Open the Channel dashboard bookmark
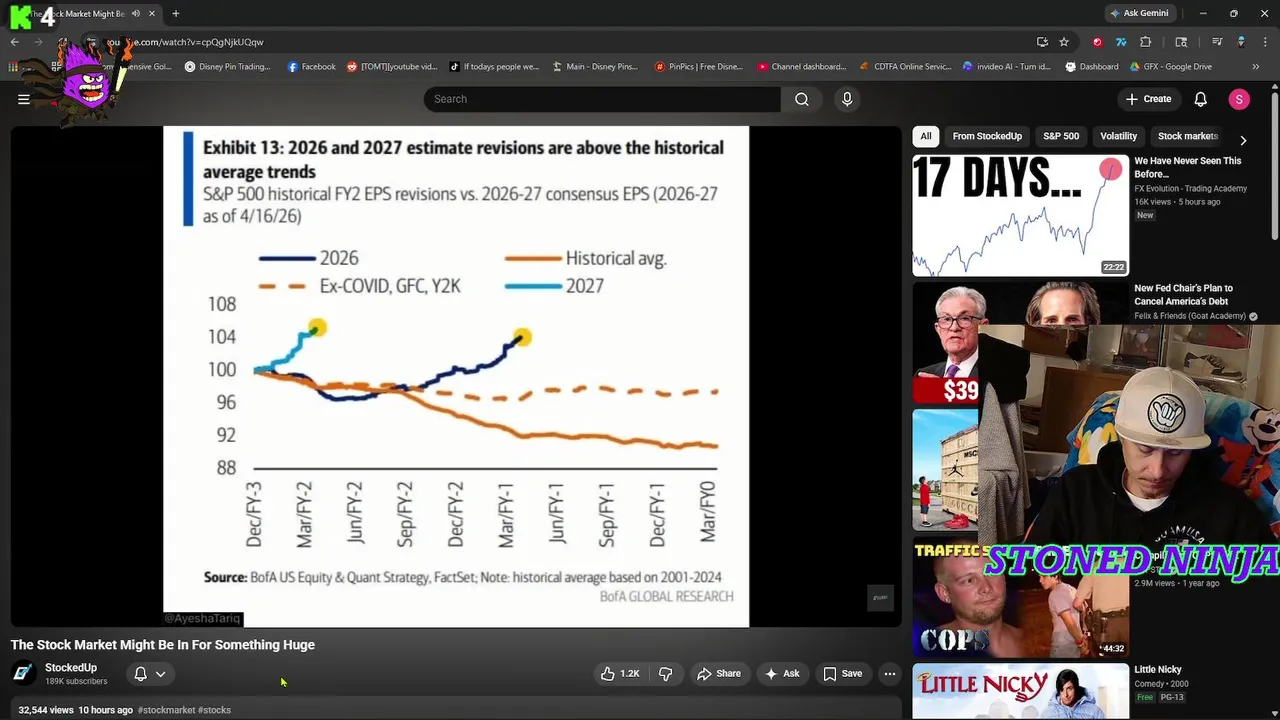The width and height of the screenshot is (1280, 720). (x=801, y=67)
